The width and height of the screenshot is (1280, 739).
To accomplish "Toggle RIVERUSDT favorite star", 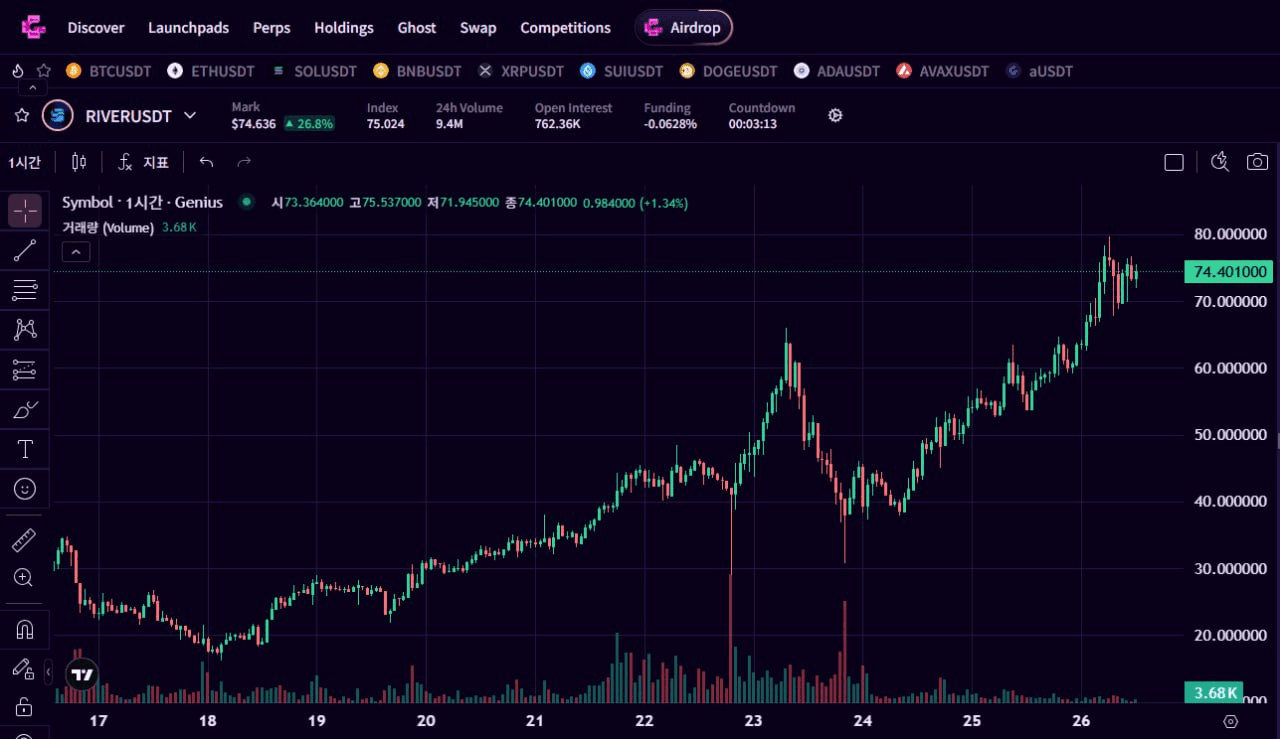I will (x=22, y=116).
